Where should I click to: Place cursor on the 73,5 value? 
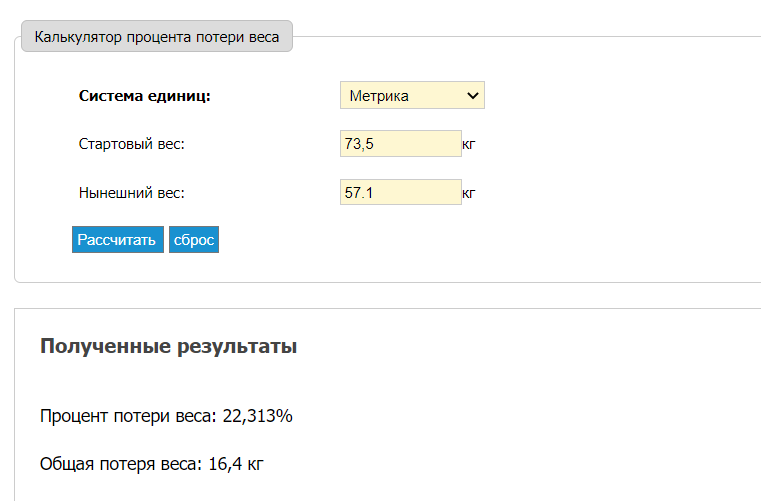click(x=359, y=144)
